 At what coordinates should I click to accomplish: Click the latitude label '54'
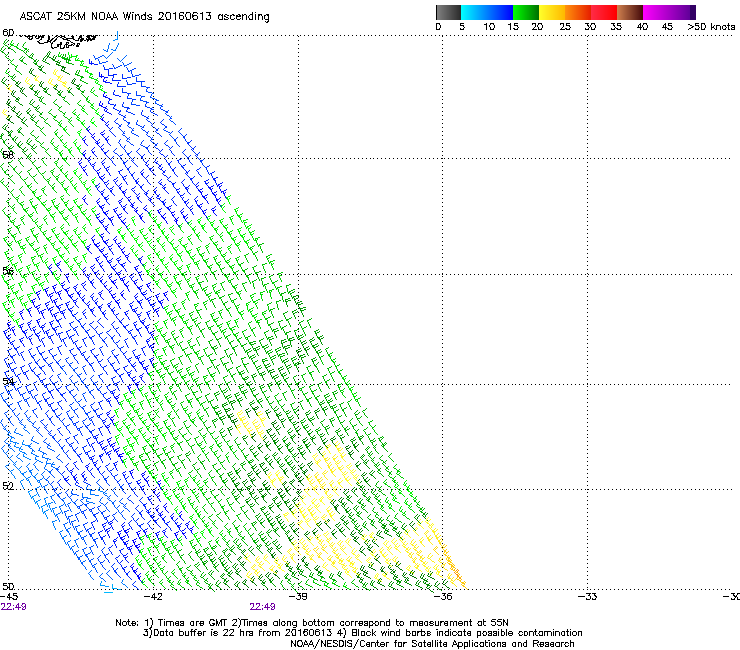[x=8, y=381]
